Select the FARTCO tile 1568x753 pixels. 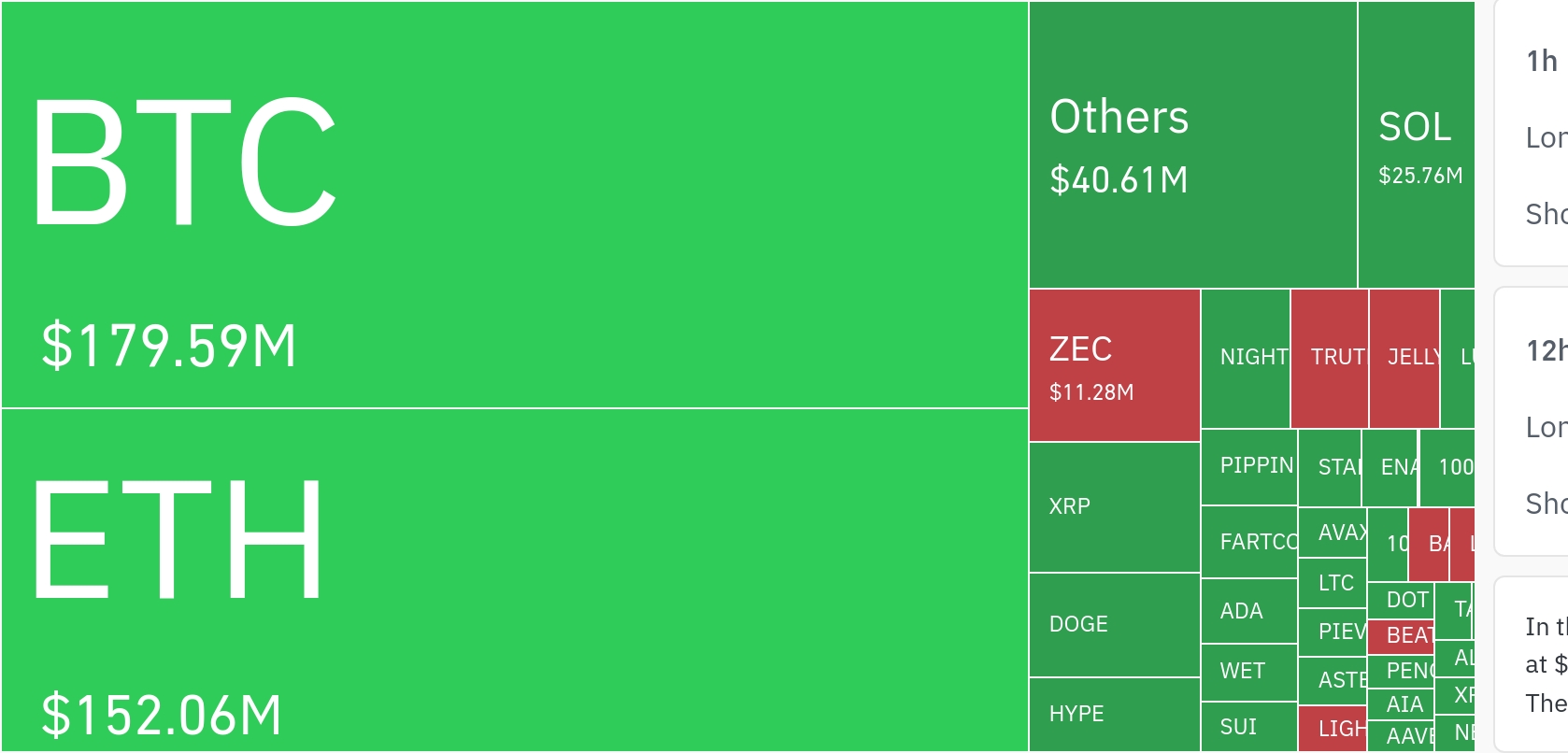point(1248,542)
